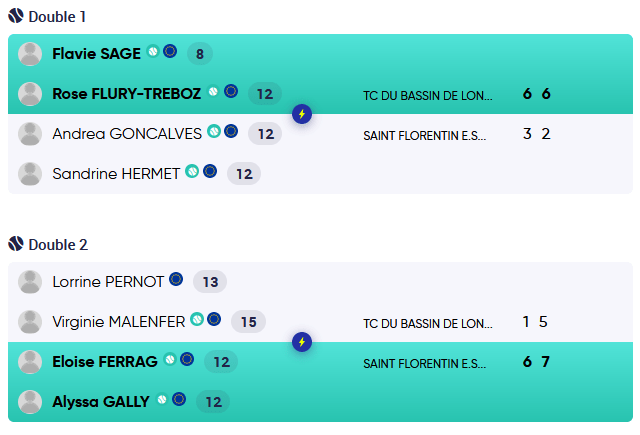Image resolution: width=640 pixels, height=435 pixels.
Task: Open Virginie MALENFER's profile avatar
Action: 30,322
